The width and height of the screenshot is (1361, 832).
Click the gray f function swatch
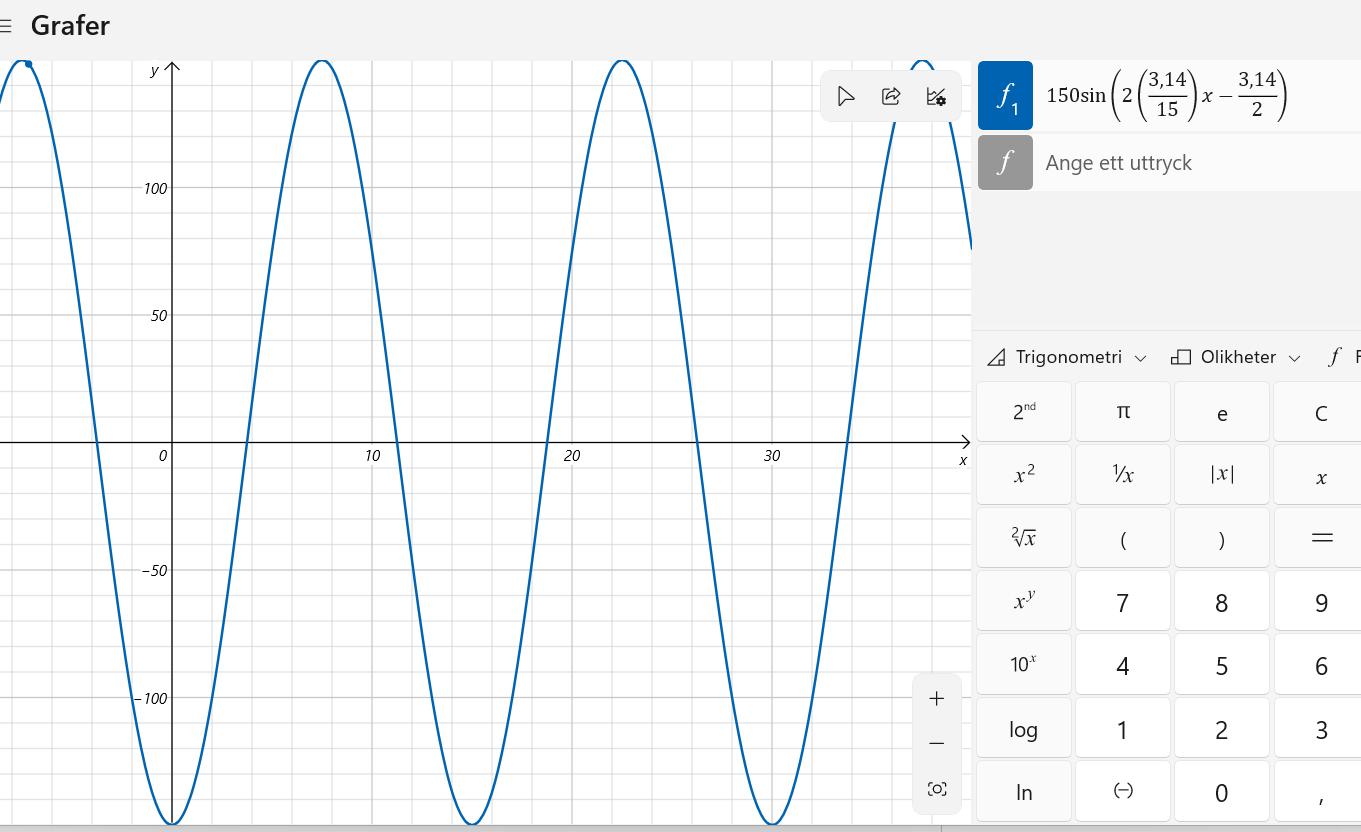click(x=1005, y=163)
